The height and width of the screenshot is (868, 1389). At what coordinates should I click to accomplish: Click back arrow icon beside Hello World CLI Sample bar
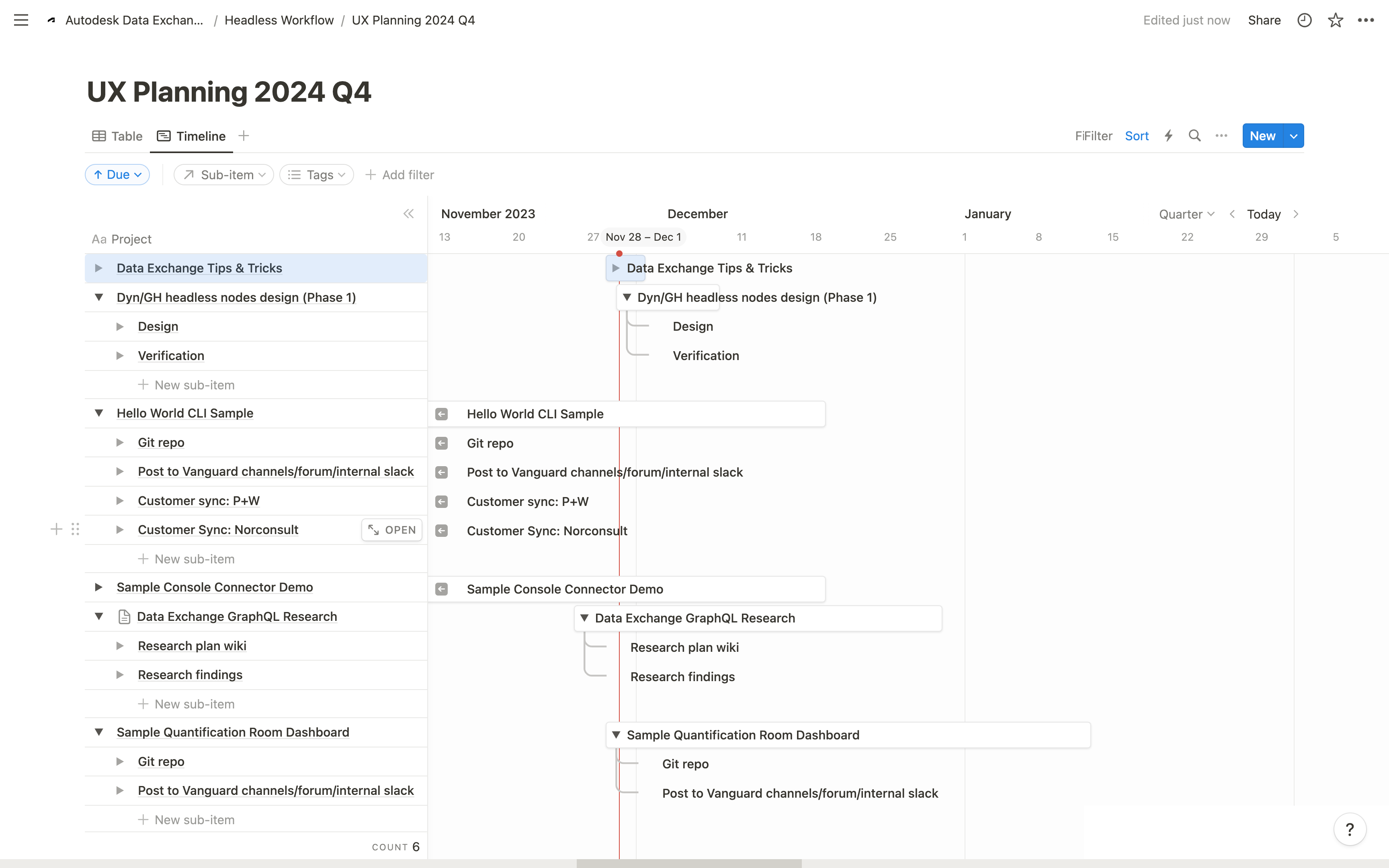pyautogui.click(x=441, y=414)
